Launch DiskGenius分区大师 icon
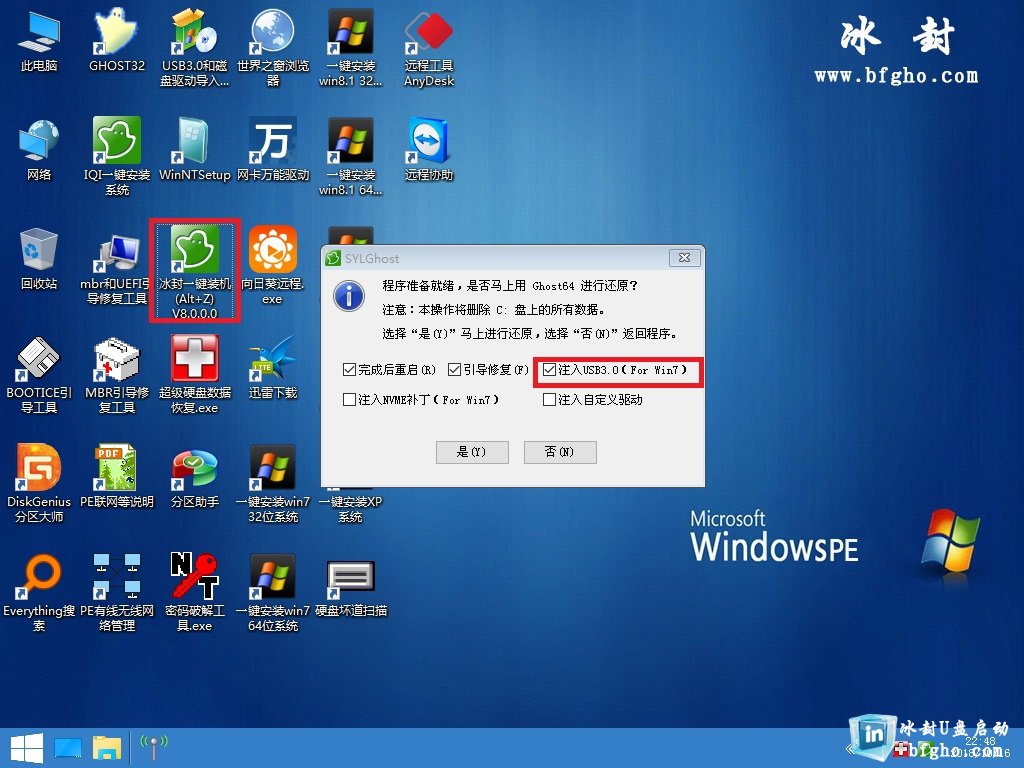1024x768 pixels. click(x=39, y=483)
